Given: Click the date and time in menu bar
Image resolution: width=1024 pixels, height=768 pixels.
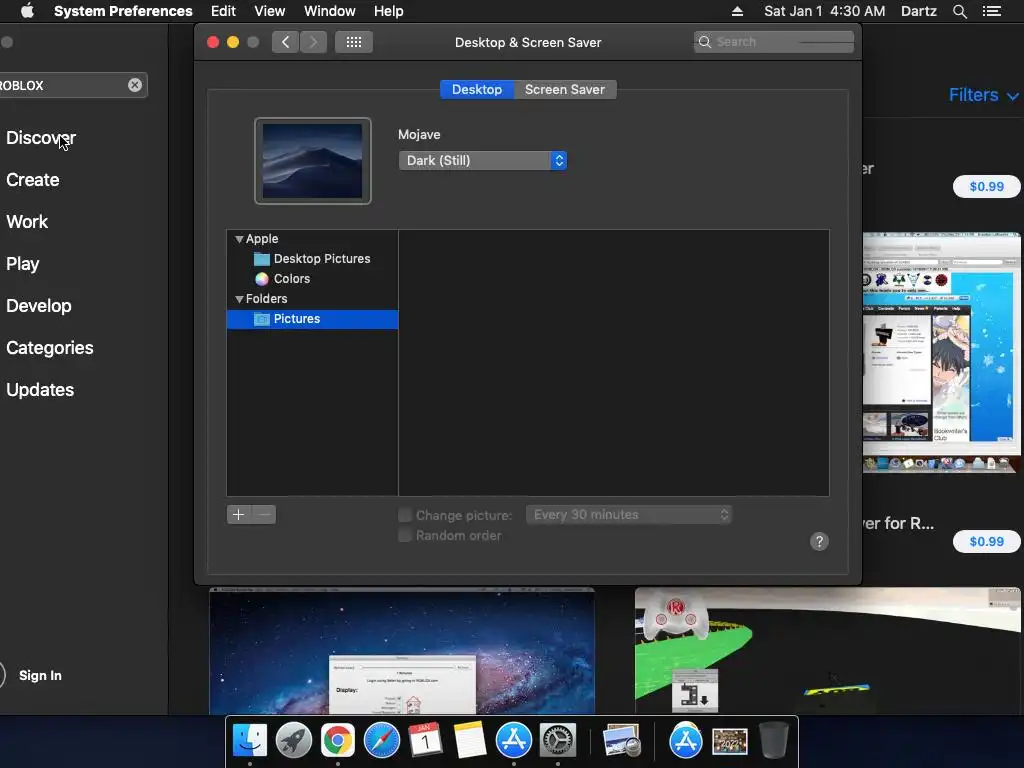Looking at the screenshot, I should (x=825, y=11).
